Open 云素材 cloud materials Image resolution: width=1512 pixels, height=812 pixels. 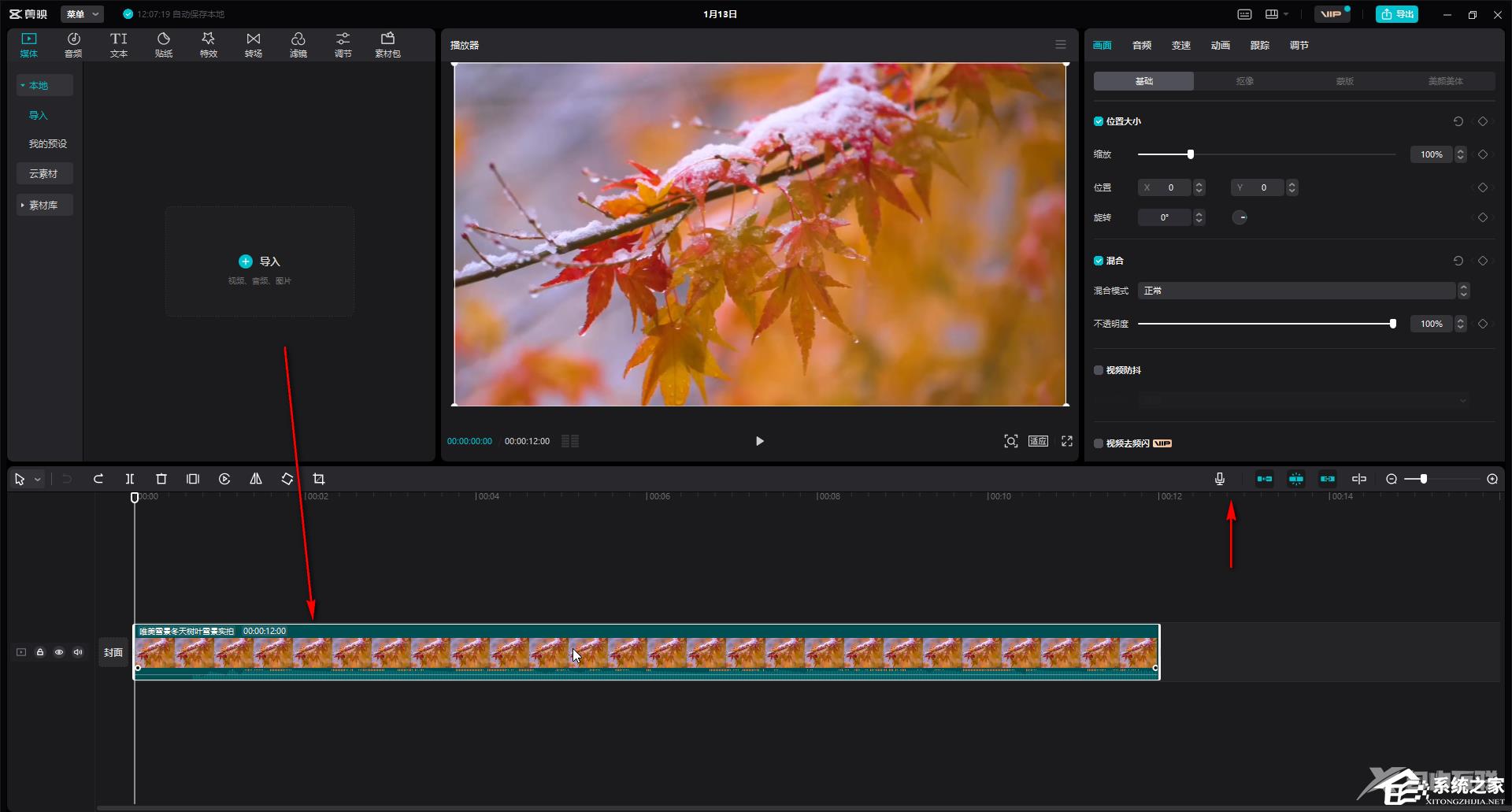(x=45, y=173)
